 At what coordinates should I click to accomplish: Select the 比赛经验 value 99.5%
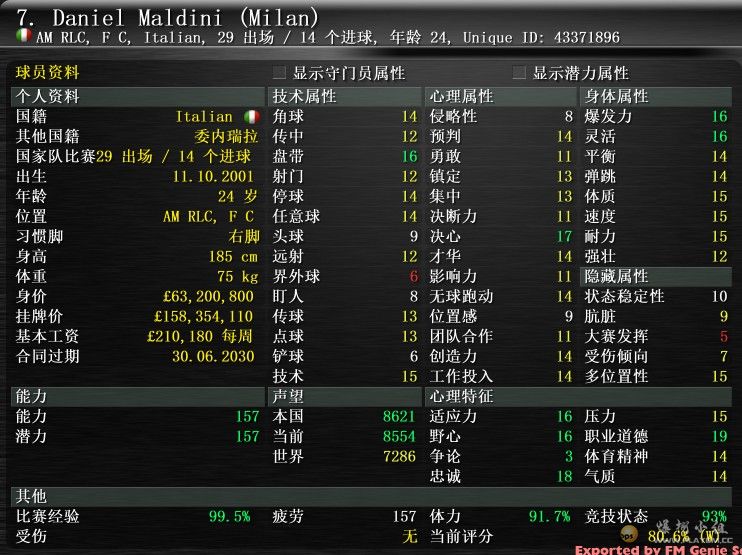[230, 516]
